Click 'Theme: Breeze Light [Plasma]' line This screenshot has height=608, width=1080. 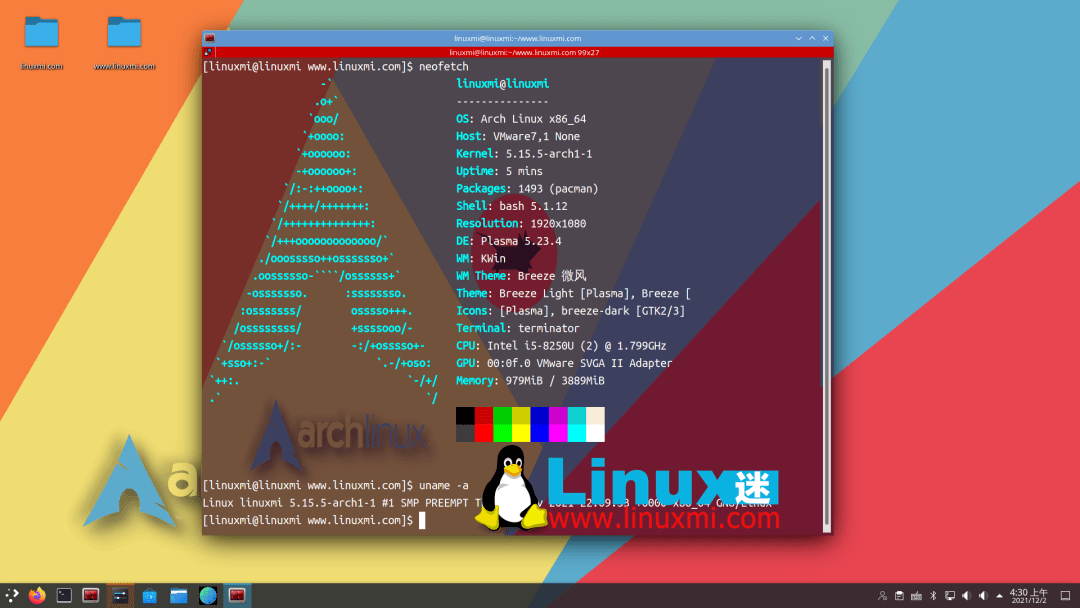(x=574, y=293)
